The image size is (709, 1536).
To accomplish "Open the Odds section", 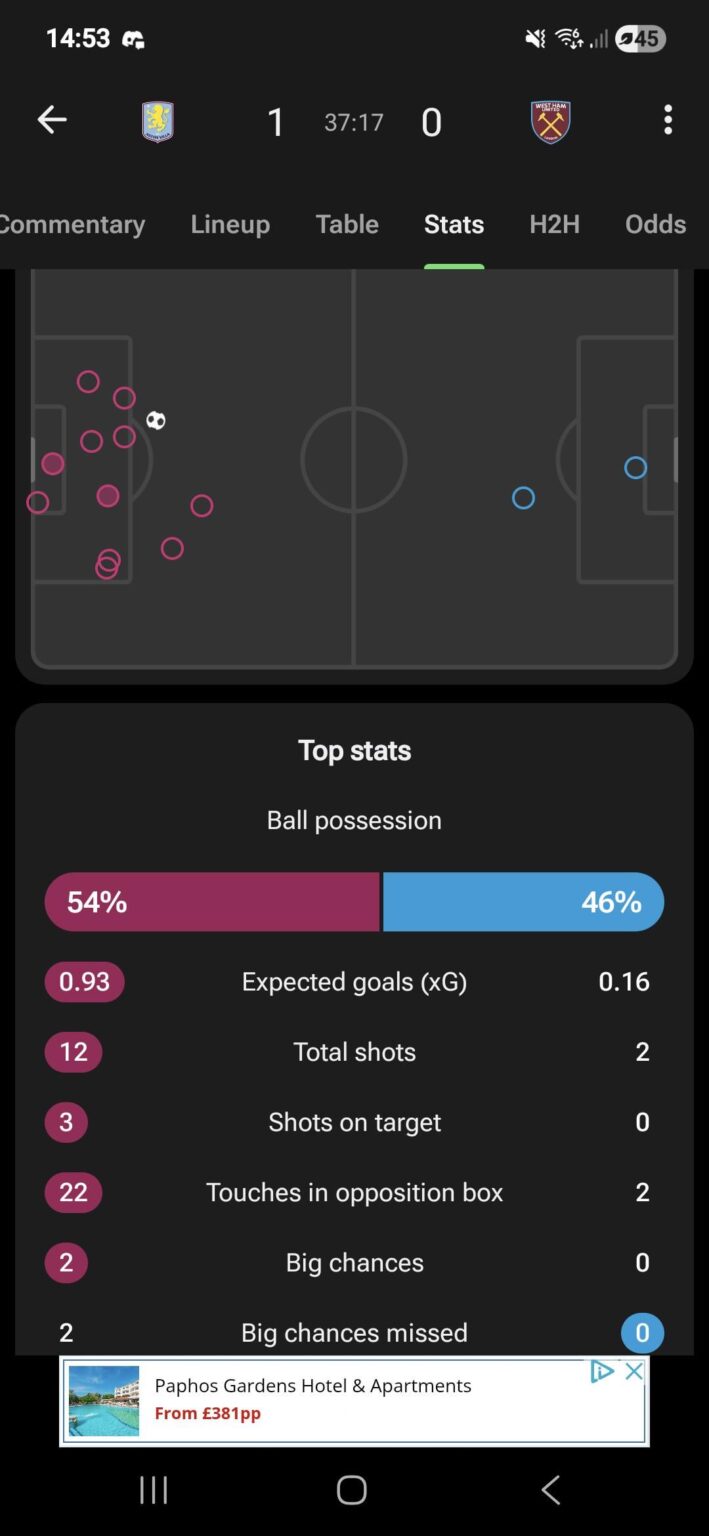I will point(655,224).
